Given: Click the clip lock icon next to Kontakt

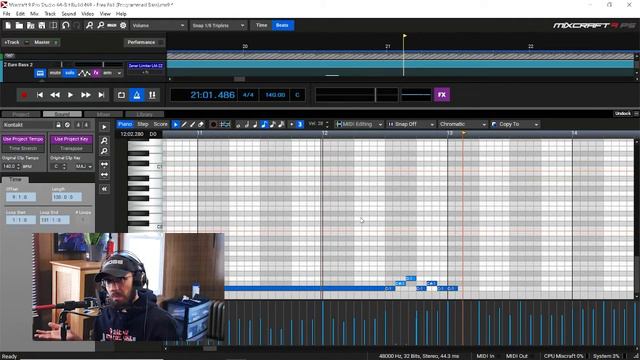Looking at the screenshot, I should point(58,125).
